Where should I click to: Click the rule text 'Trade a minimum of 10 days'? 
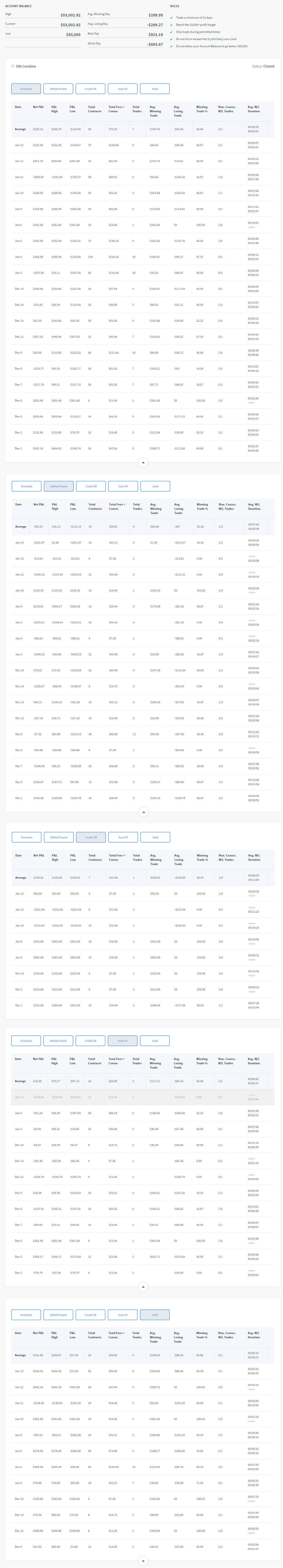(x=194, y=18)
